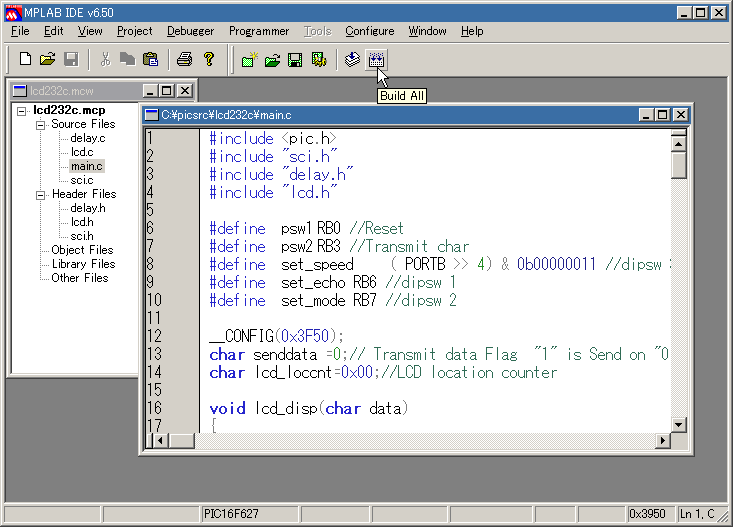Click the void lcd_disp(char data) line

point(309,408)
